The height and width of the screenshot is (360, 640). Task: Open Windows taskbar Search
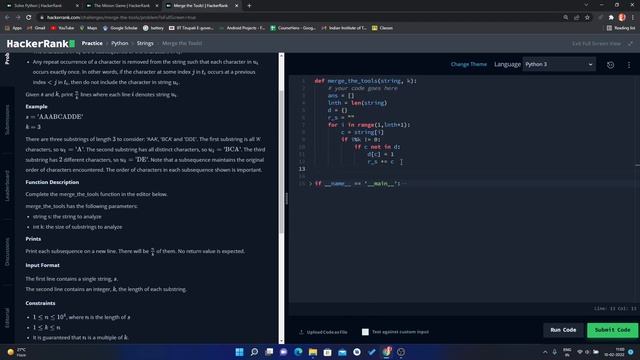coord(254,352)
